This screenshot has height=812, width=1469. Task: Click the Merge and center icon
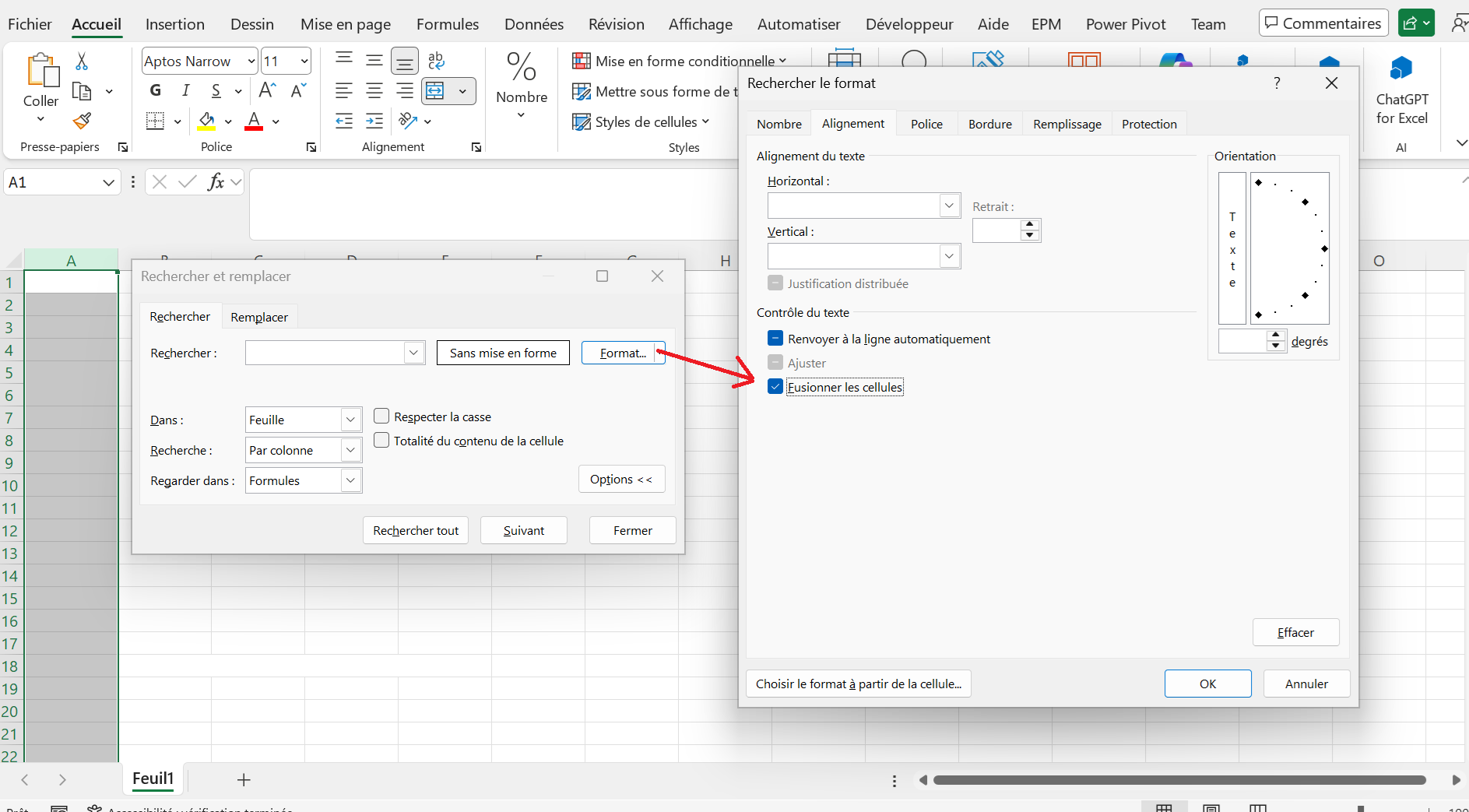pyautogui.click(x=435, y=91)
